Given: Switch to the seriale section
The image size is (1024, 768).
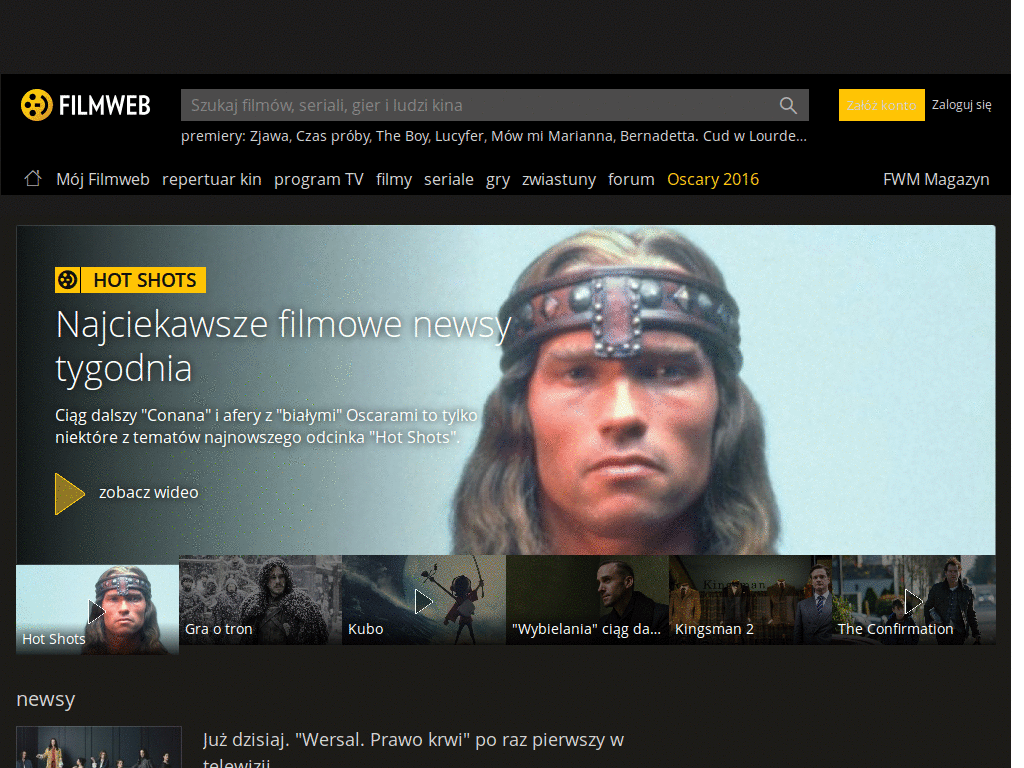Looking at the screenshot, I should [448, 179].
